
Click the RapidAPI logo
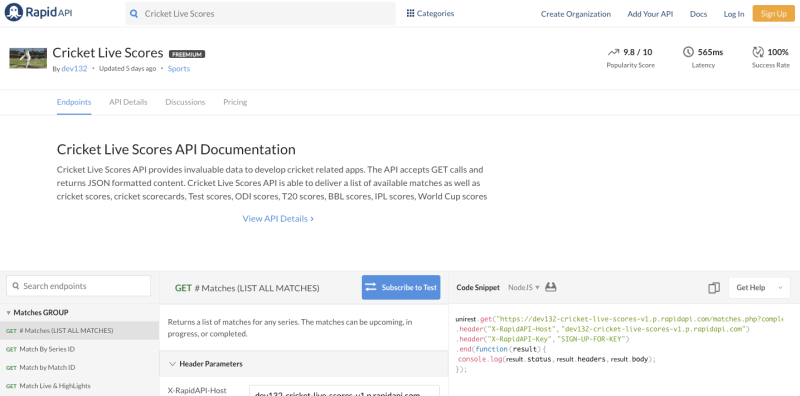(x=39, y=13)
